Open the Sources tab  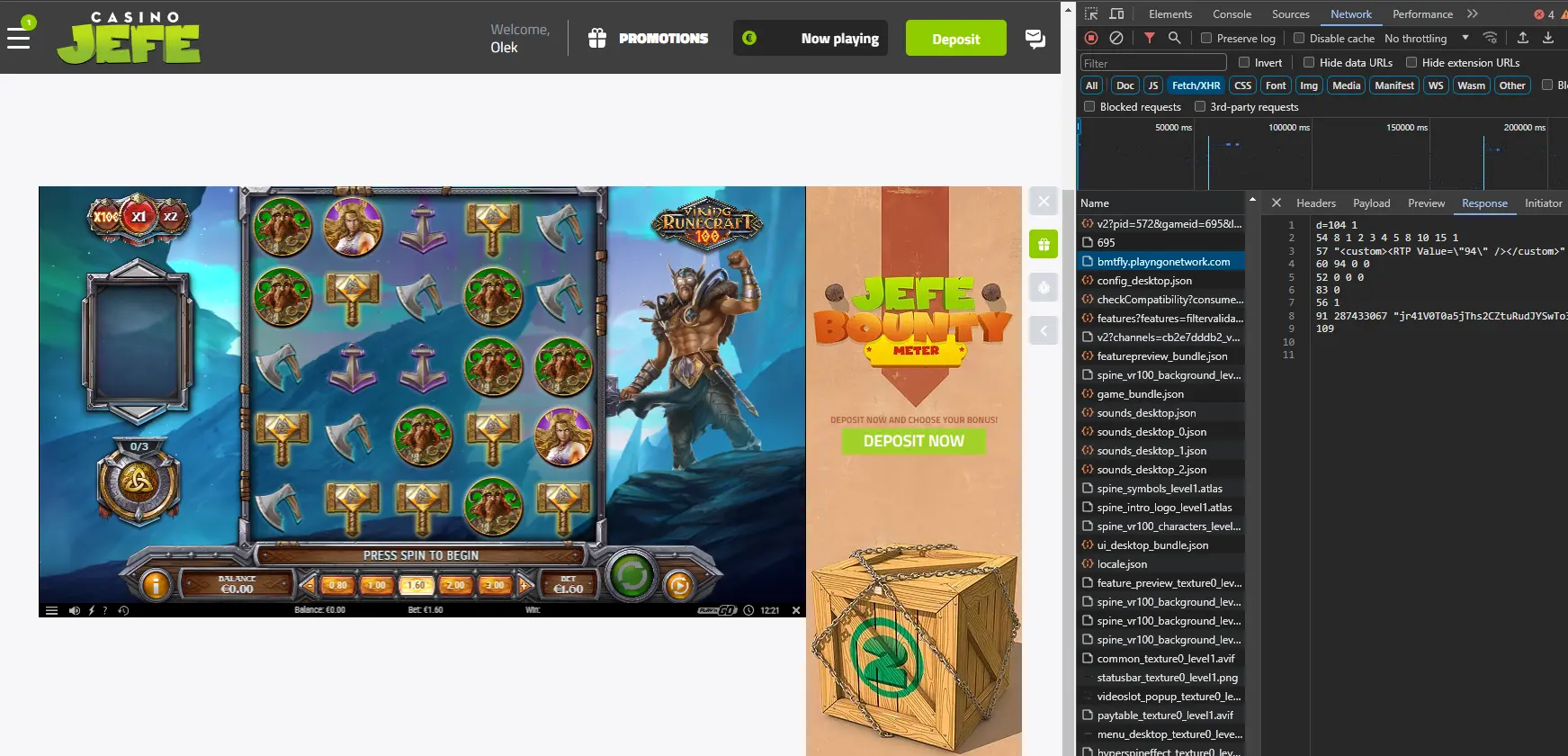click(x=1290, y=13)
